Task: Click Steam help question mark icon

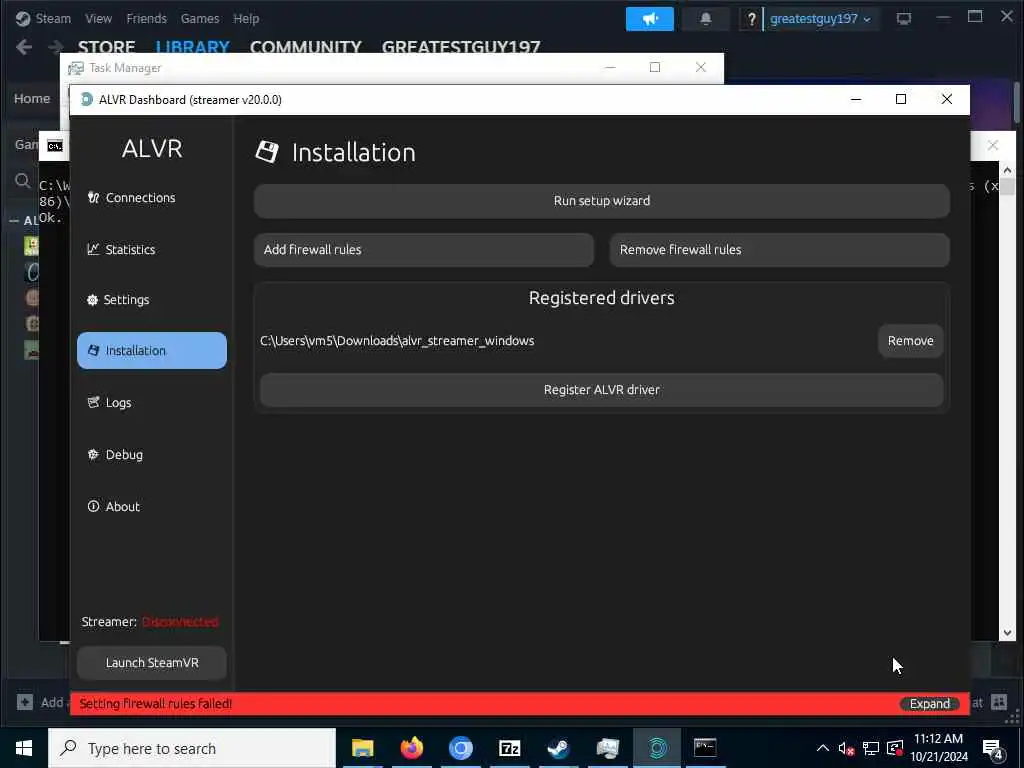Action: coord(751,19)
